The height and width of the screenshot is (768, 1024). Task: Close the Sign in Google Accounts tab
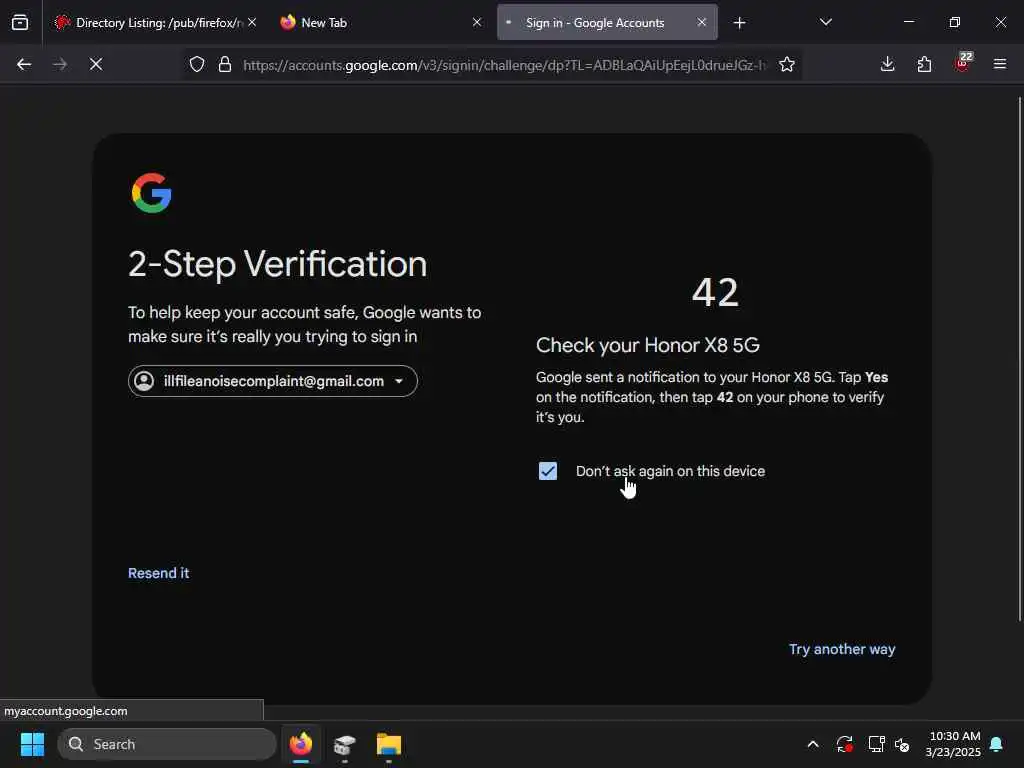[x=701, y=22]
